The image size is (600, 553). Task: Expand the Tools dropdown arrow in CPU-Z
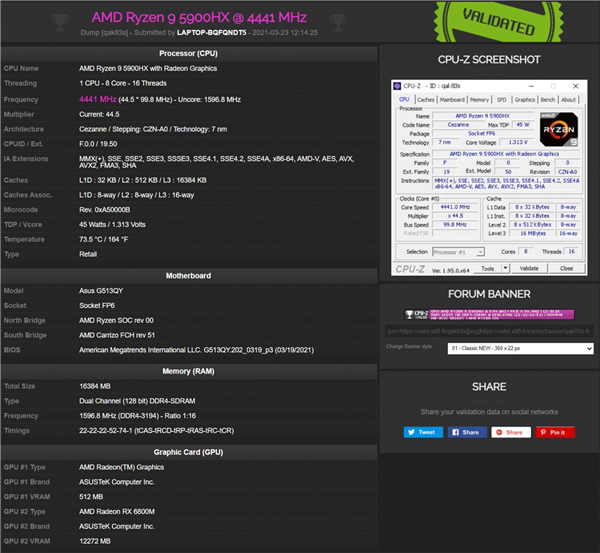click(503, 269)
